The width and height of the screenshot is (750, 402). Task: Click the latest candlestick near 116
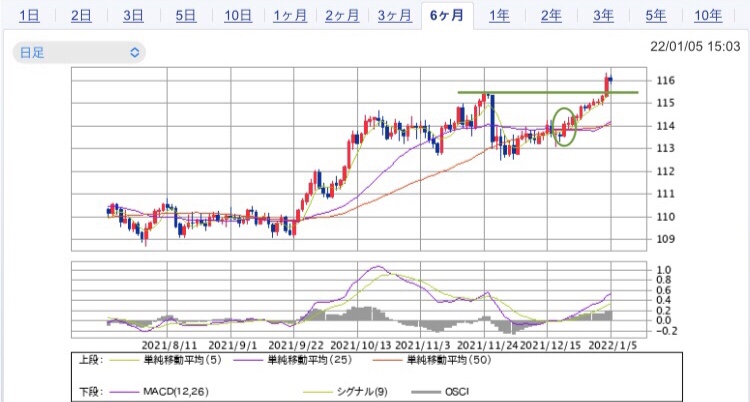click(610, 80)
